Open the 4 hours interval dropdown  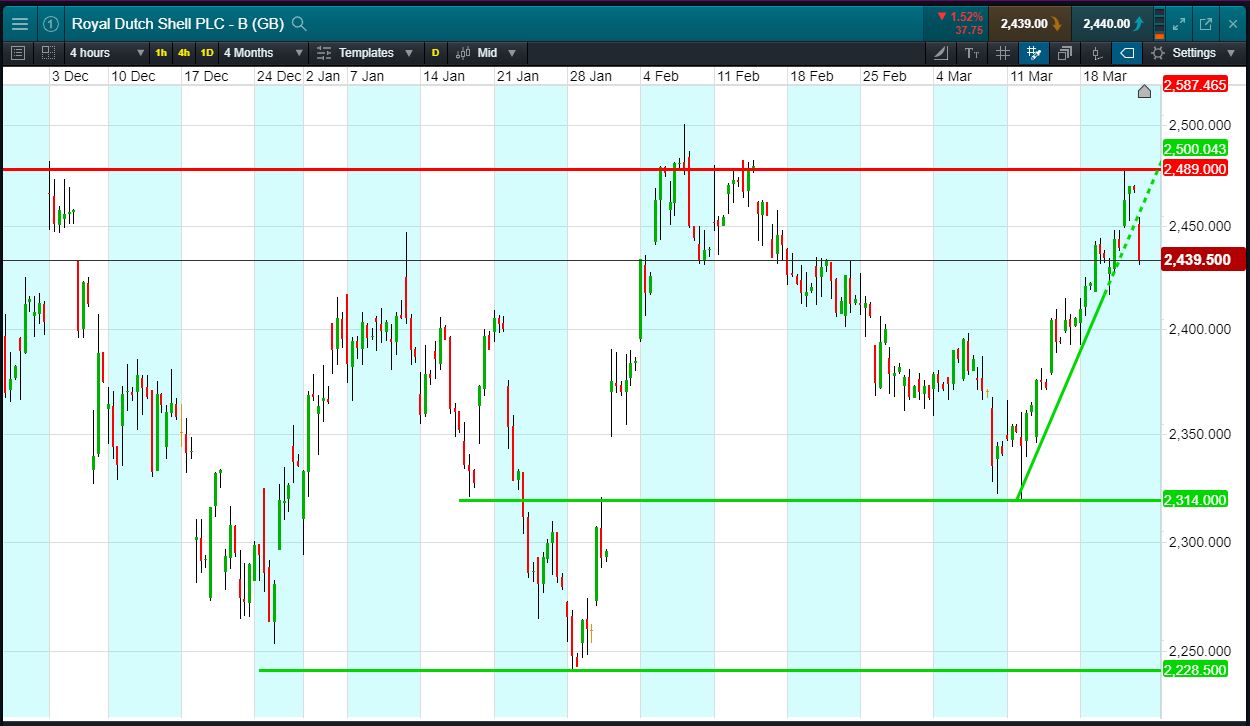pos(107,52)
